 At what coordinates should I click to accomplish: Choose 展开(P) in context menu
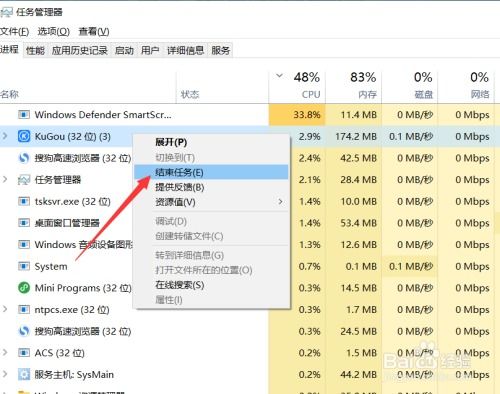[x=211, y=142]
